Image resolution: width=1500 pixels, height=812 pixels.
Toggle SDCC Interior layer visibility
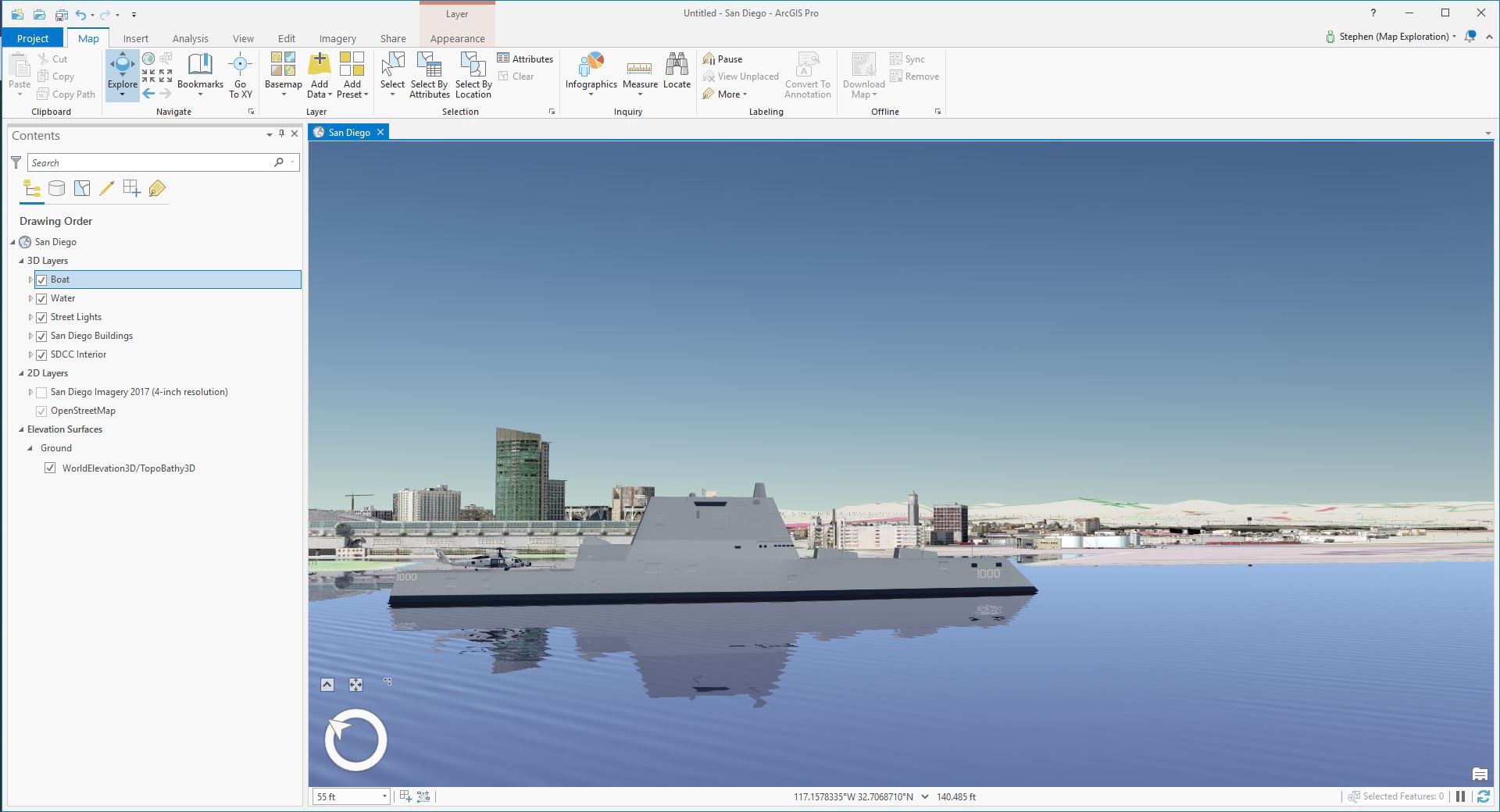41,354
